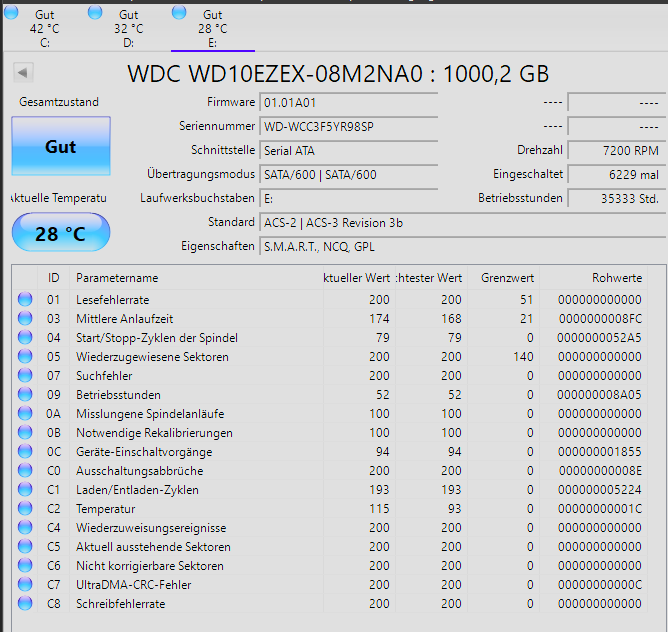Click status orb for UltraDMA-CRC-Fehler row
The image size is (668, 632).
(x=25, y=584)
